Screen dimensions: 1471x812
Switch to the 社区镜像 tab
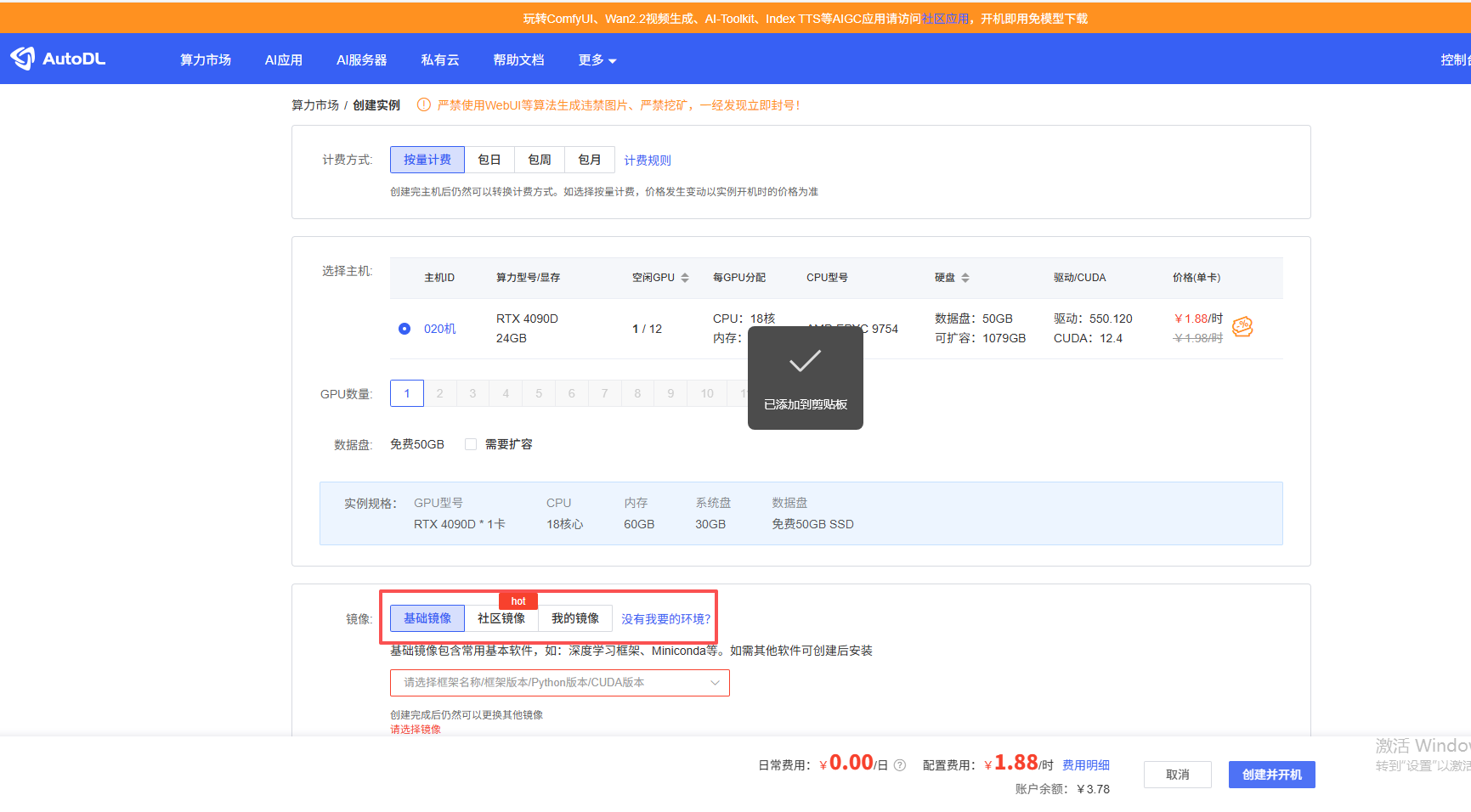[x=501, y=618]
